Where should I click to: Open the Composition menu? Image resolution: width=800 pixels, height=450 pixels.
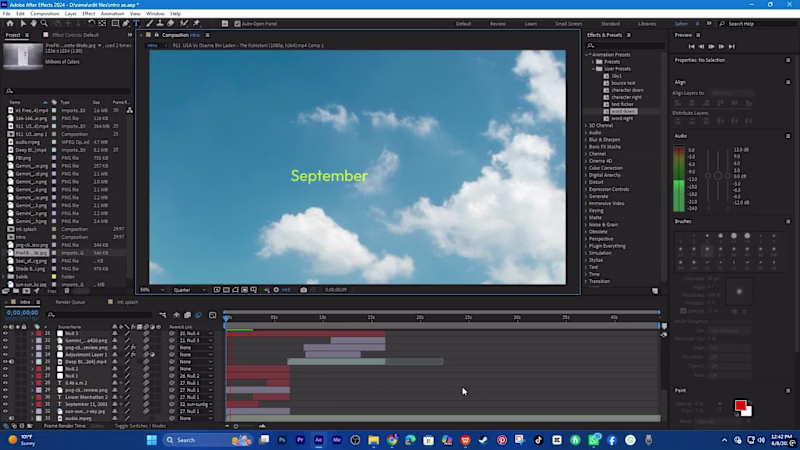(44, 14)
